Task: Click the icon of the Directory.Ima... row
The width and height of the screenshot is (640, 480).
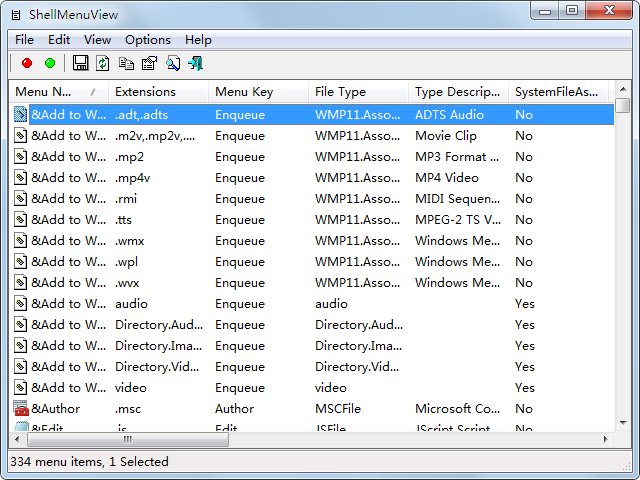Action: 20,346
